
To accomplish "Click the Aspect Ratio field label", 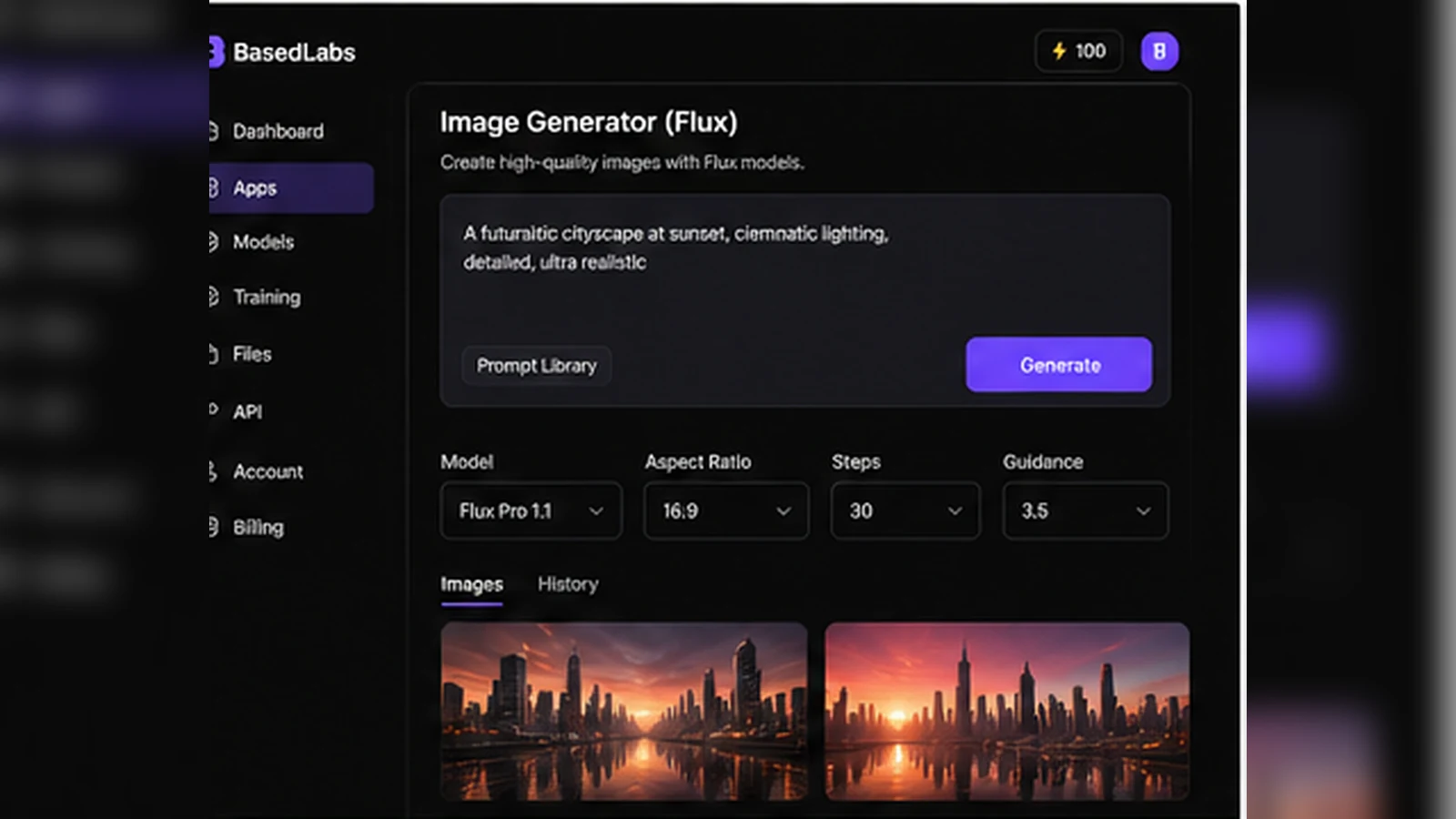I will pos(698,462).
